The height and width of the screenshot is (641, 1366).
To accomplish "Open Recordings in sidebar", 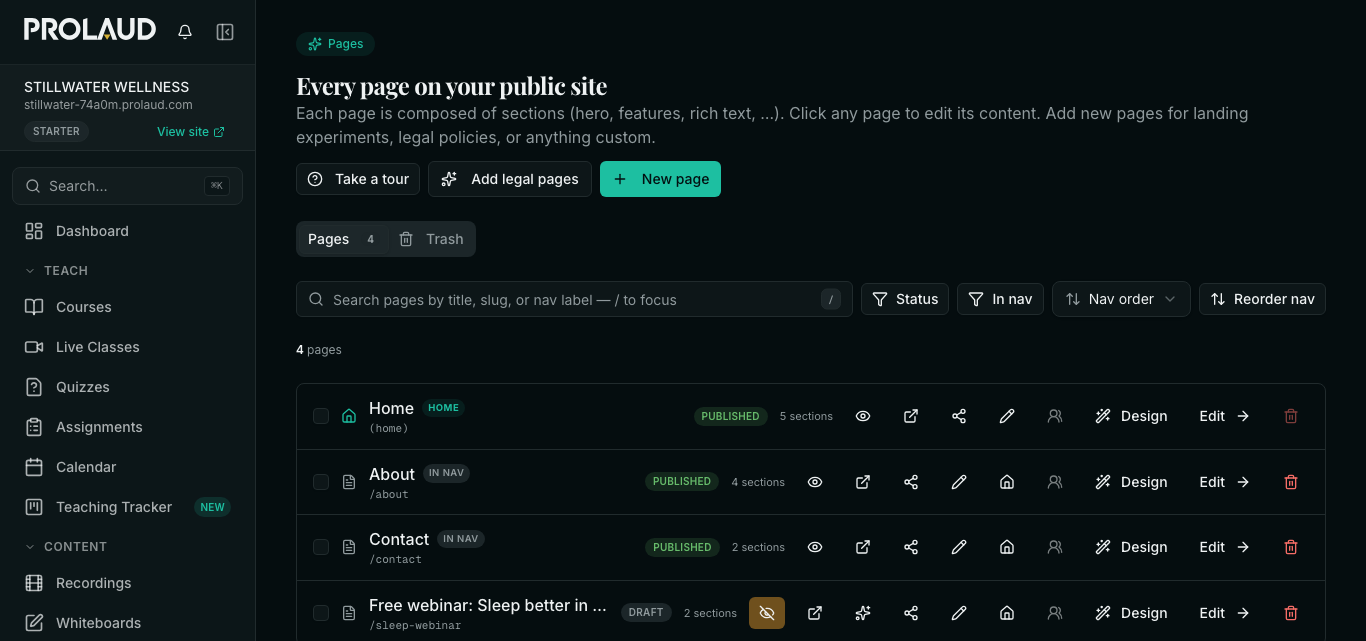I will 128,583.
